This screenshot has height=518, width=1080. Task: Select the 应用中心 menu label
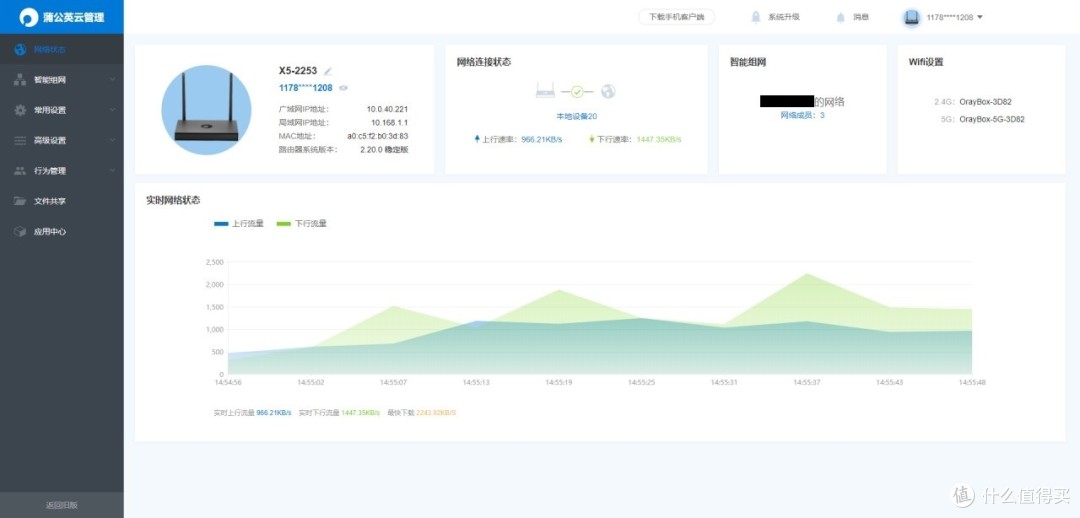click(50, 231)
